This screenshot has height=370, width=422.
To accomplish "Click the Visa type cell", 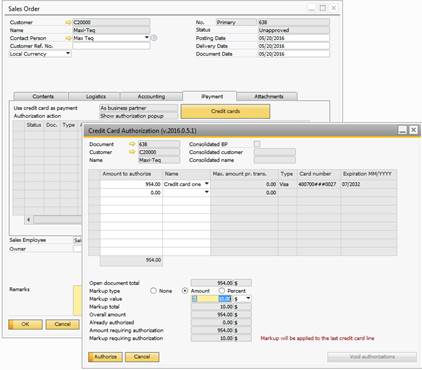I will point(287,184).
